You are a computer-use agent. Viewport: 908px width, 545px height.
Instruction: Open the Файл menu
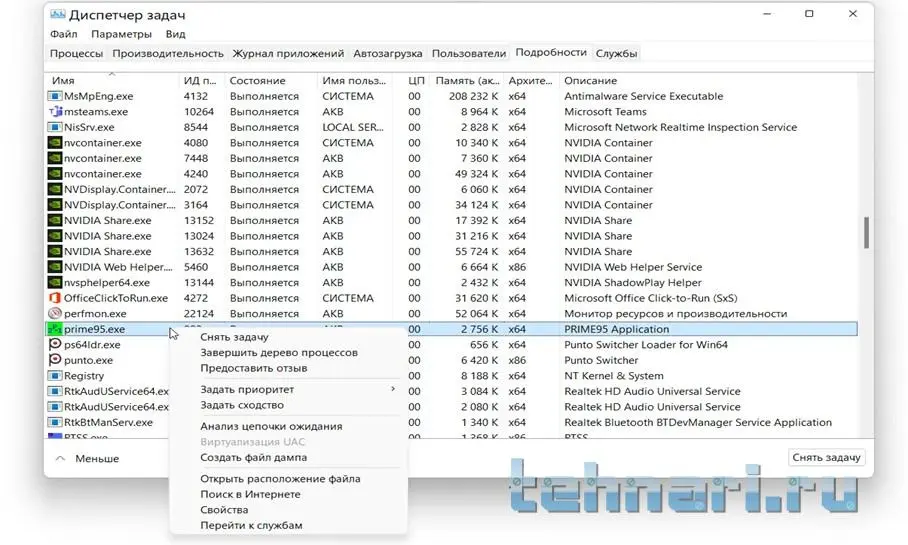pos(64,34)
